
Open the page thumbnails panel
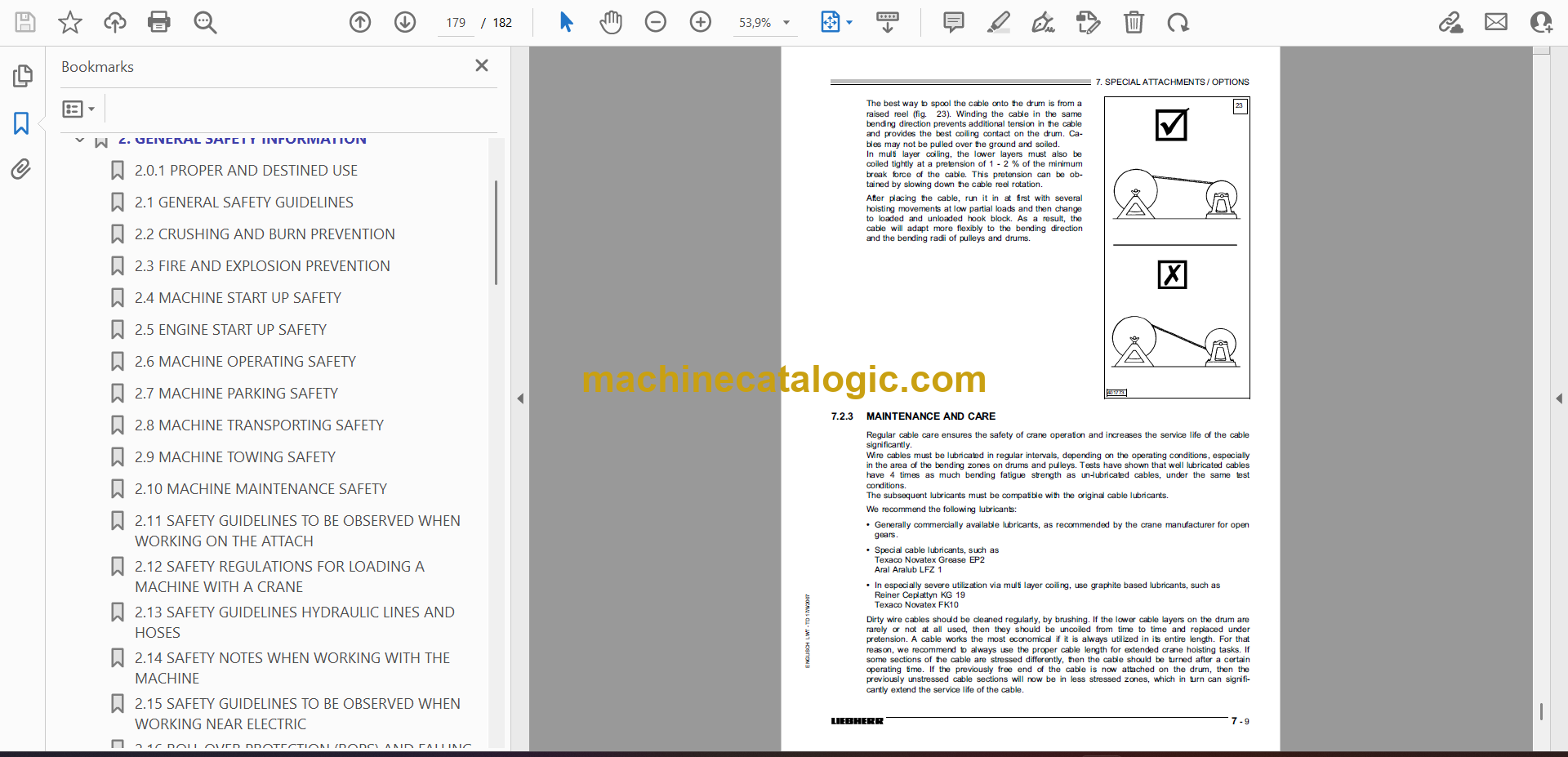pos(22,76)
